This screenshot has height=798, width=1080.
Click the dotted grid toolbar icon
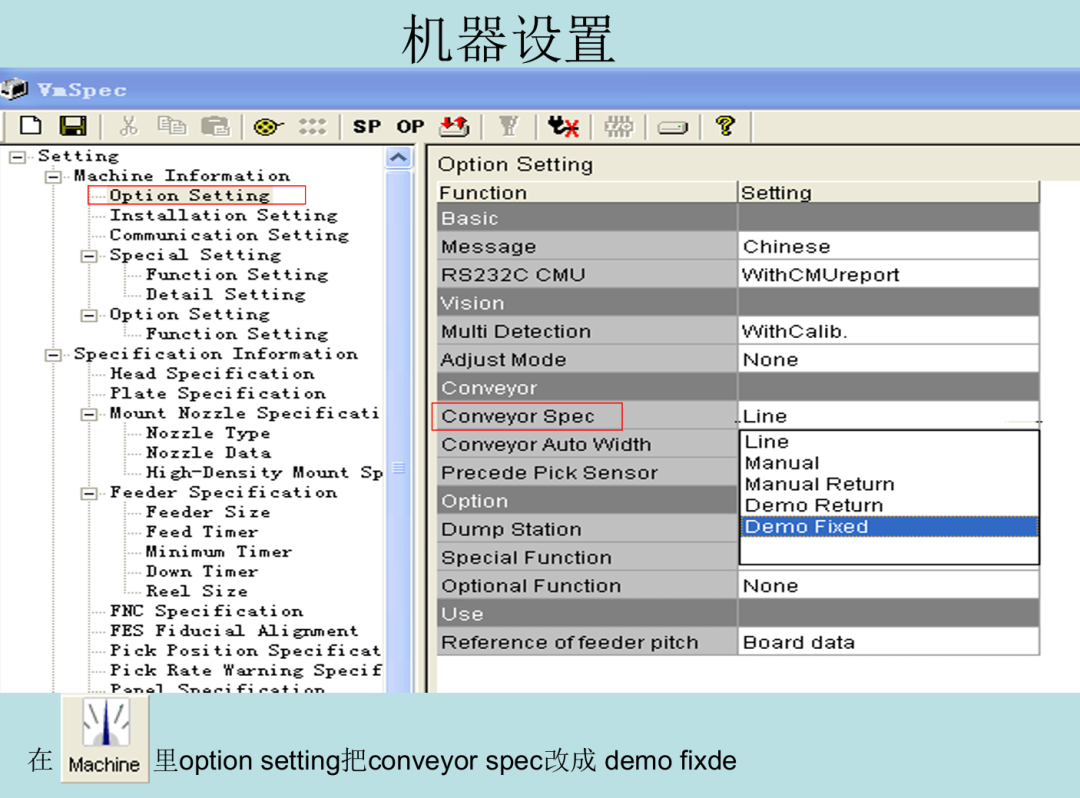[312, 127]
